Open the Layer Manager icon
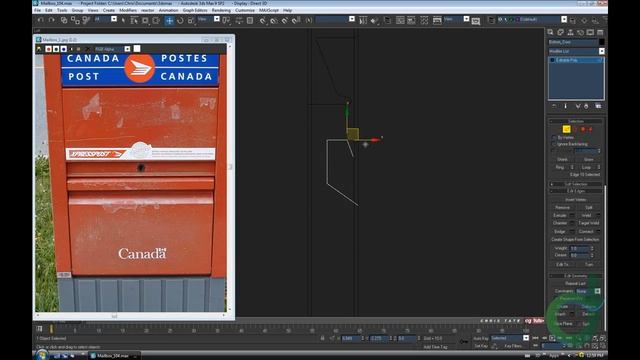The image size is (640, 360). [x=387, y=20]
